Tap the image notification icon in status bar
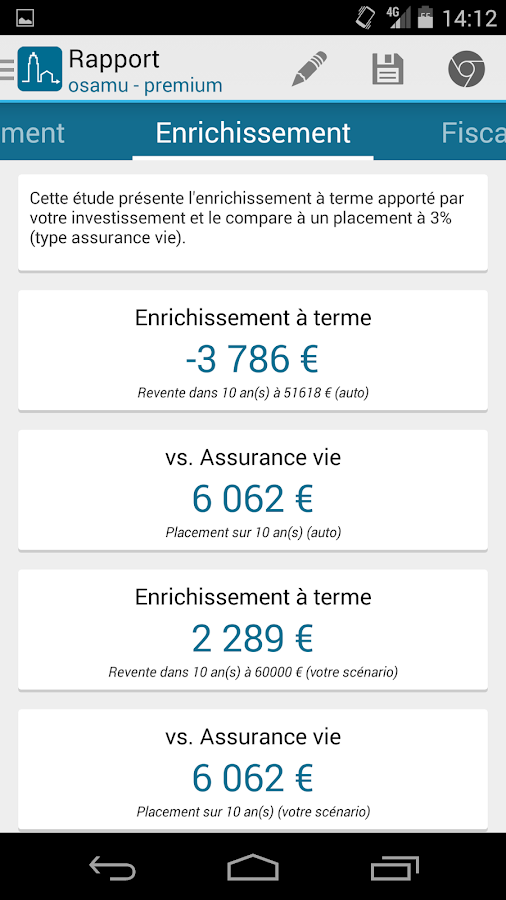506x900 pixels. coord(25,18)
